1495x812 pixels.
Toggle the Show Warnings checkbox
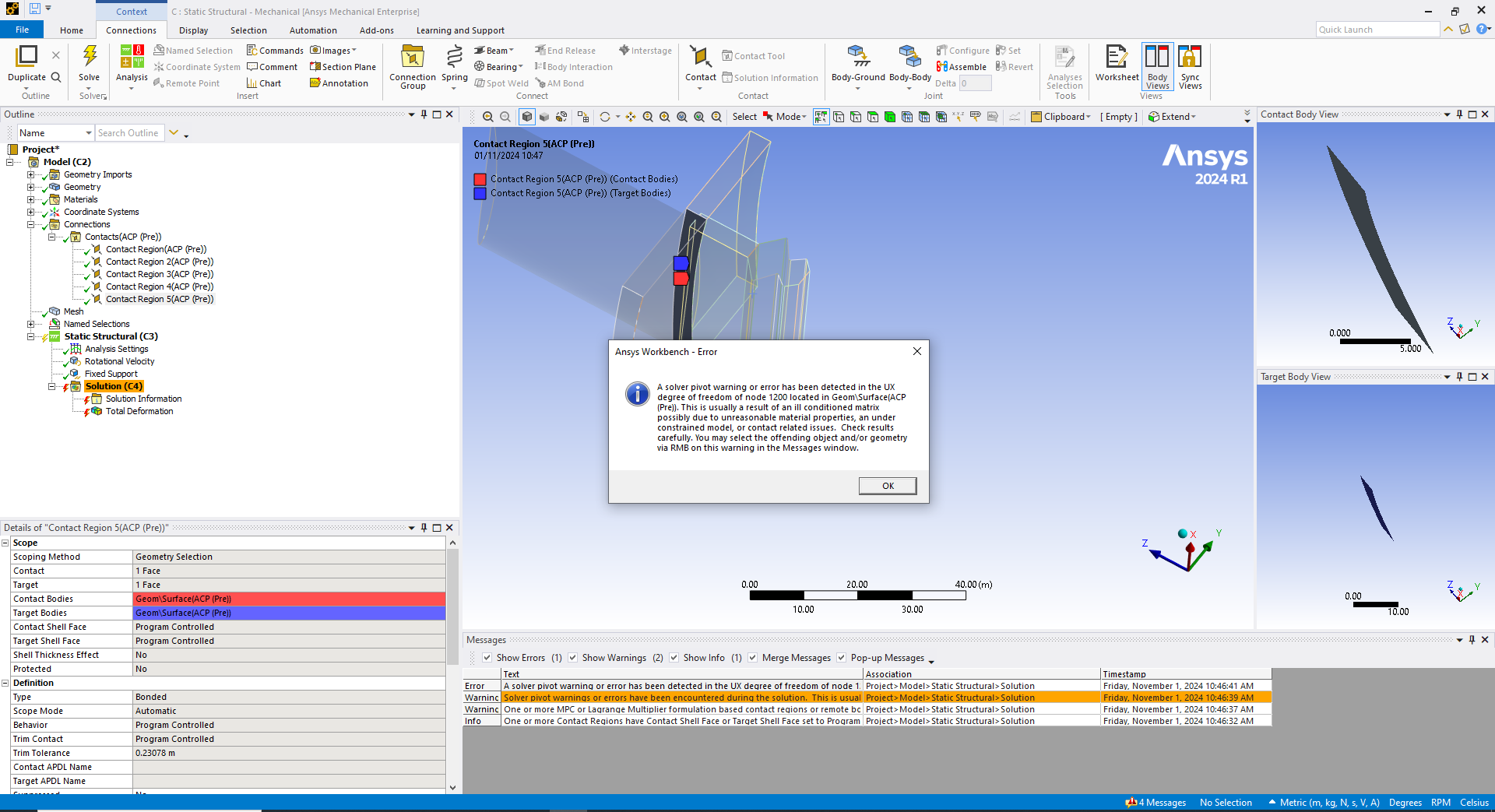572,658
